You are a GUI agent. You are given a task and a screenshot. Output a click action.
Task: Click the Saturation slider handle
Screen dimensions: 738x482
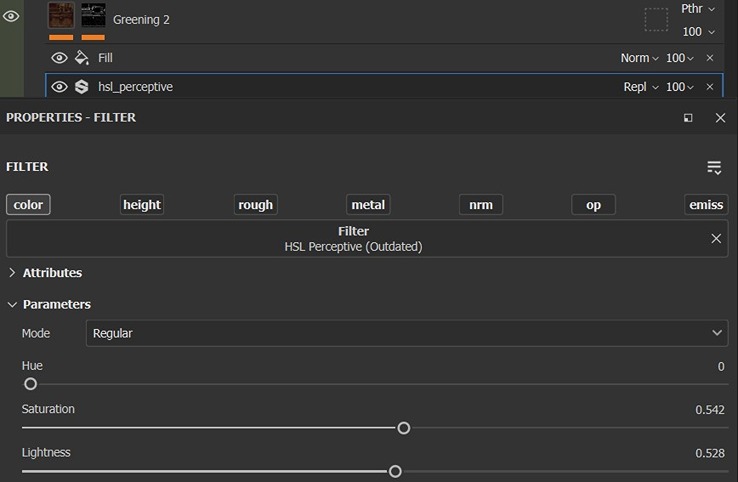click(404, 428)
